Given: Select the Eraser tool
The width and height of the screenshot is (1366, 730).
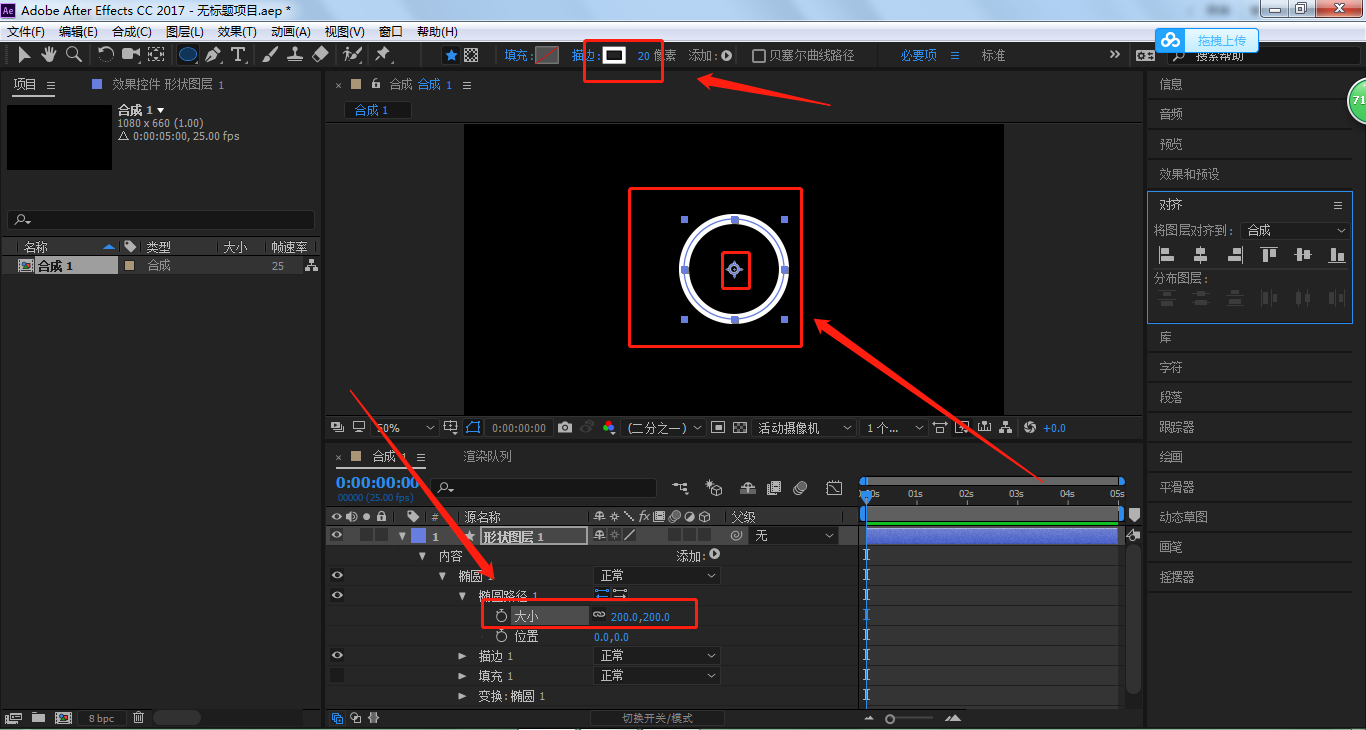Looking at the screenshot, I should (x=320, y=55).
